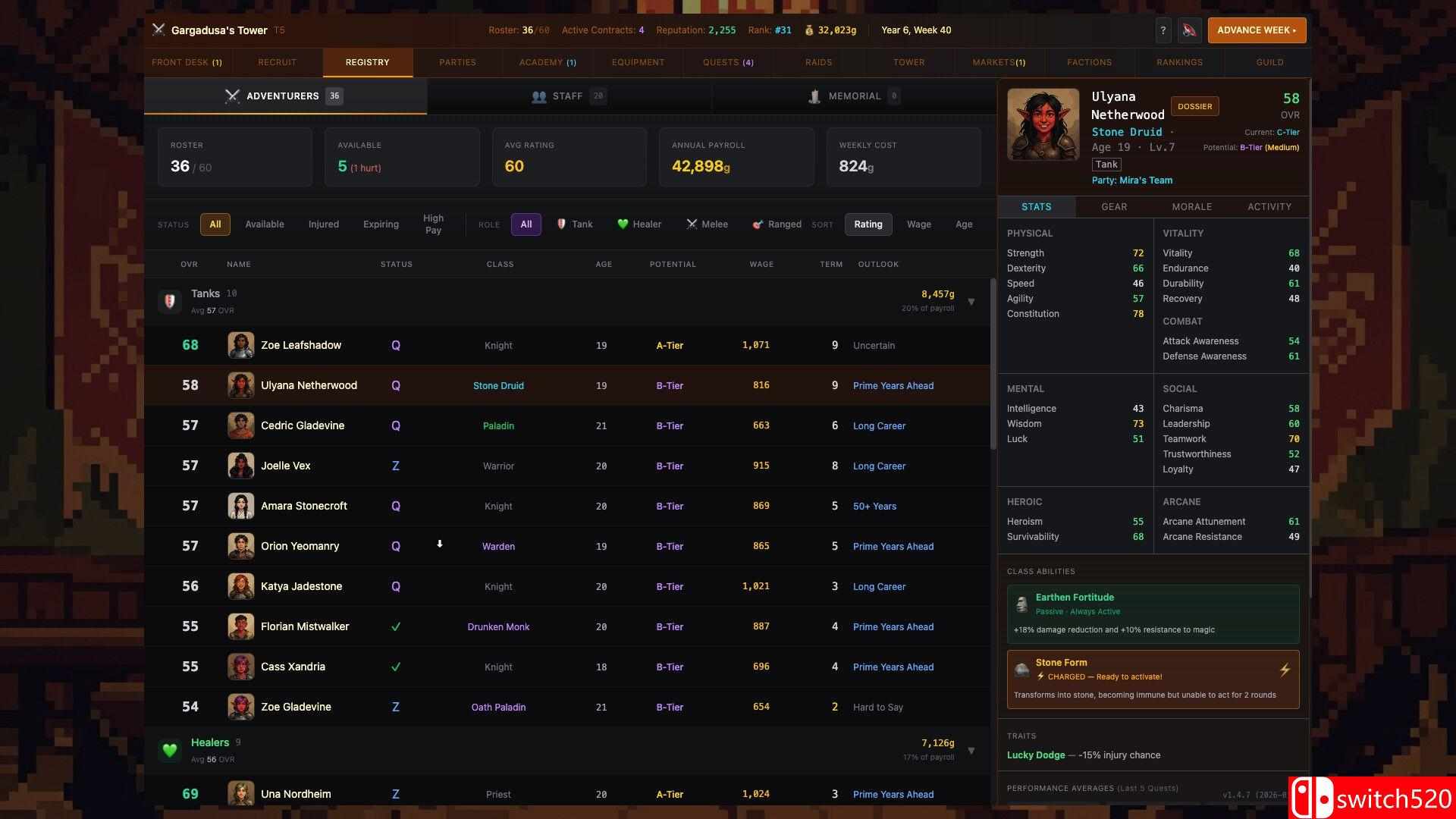The image size is (1456, 819).
Task: Click the Tanks shield group icon
Action: 170,301
